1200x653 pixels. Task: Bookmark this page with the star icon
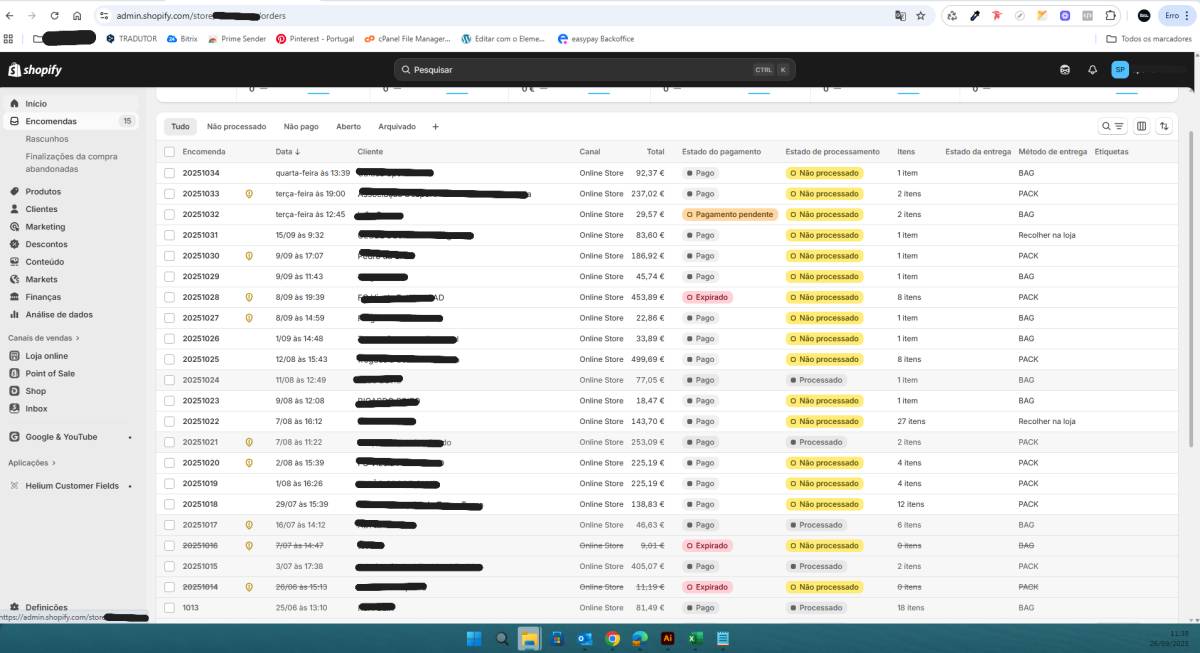[x=920, y=16]
